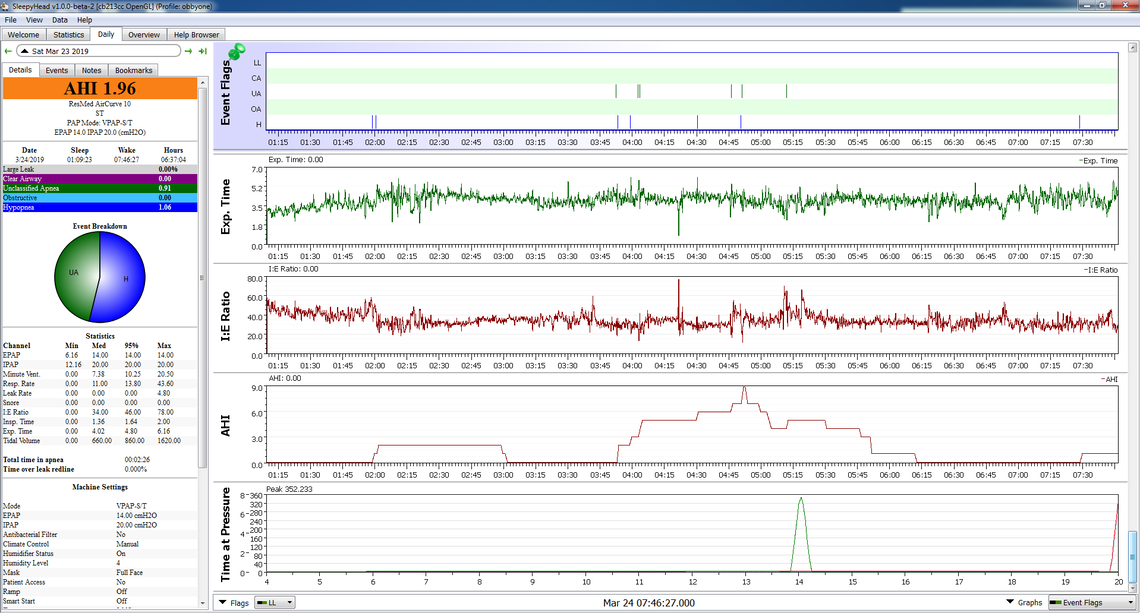The width and height of the screenshot is (1140, 613).
Task: Open the View menu
Action: 34,20
